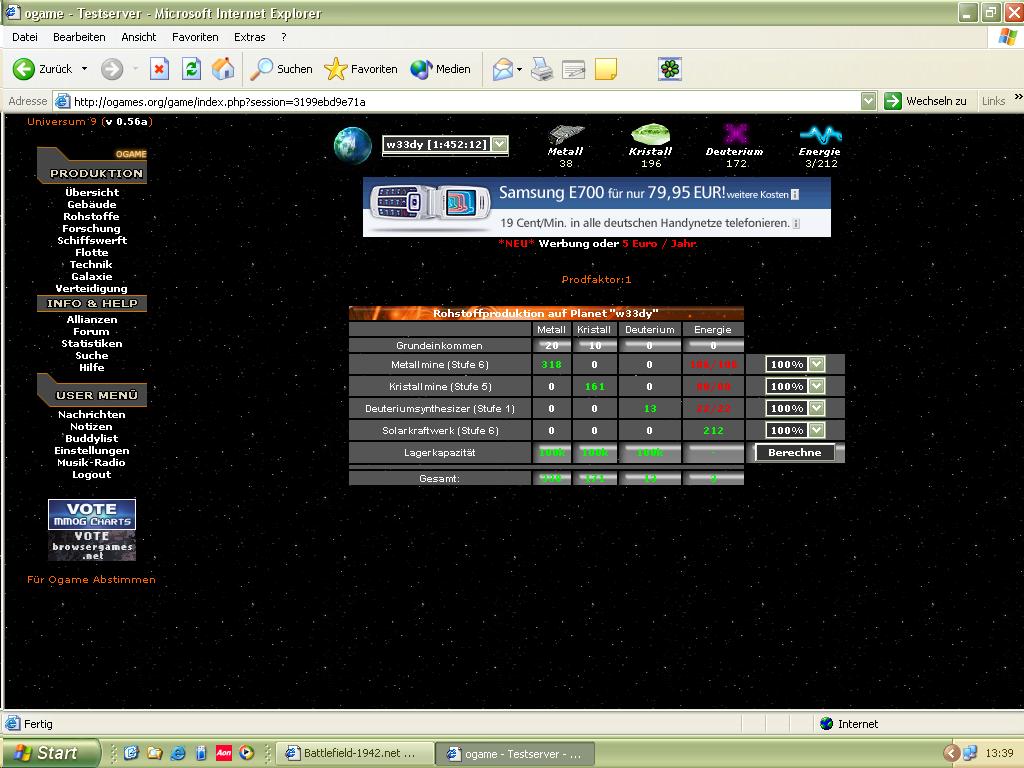This screenshot has height=768, width=1024.
Task: Click the Zurück back arrow icon
Action: click(24, 69)
